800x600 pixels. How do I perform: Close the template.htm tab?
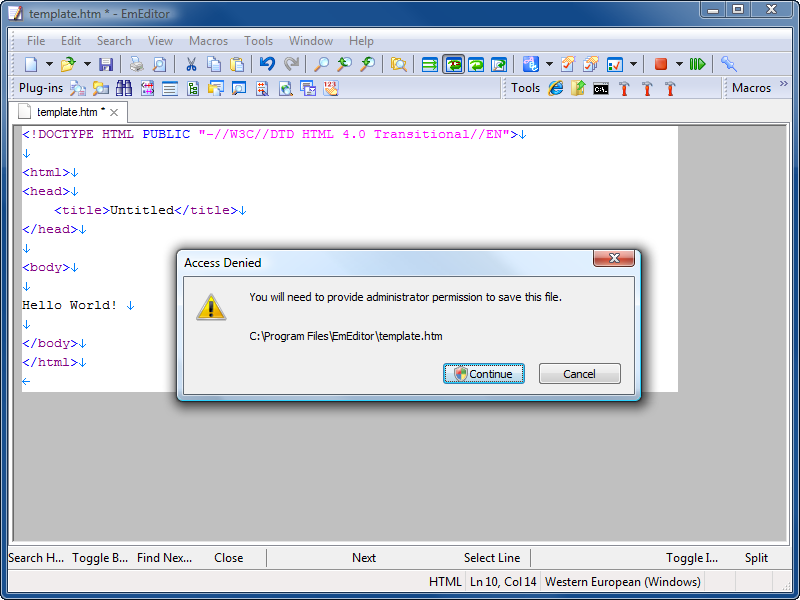[x=114, y=113]
